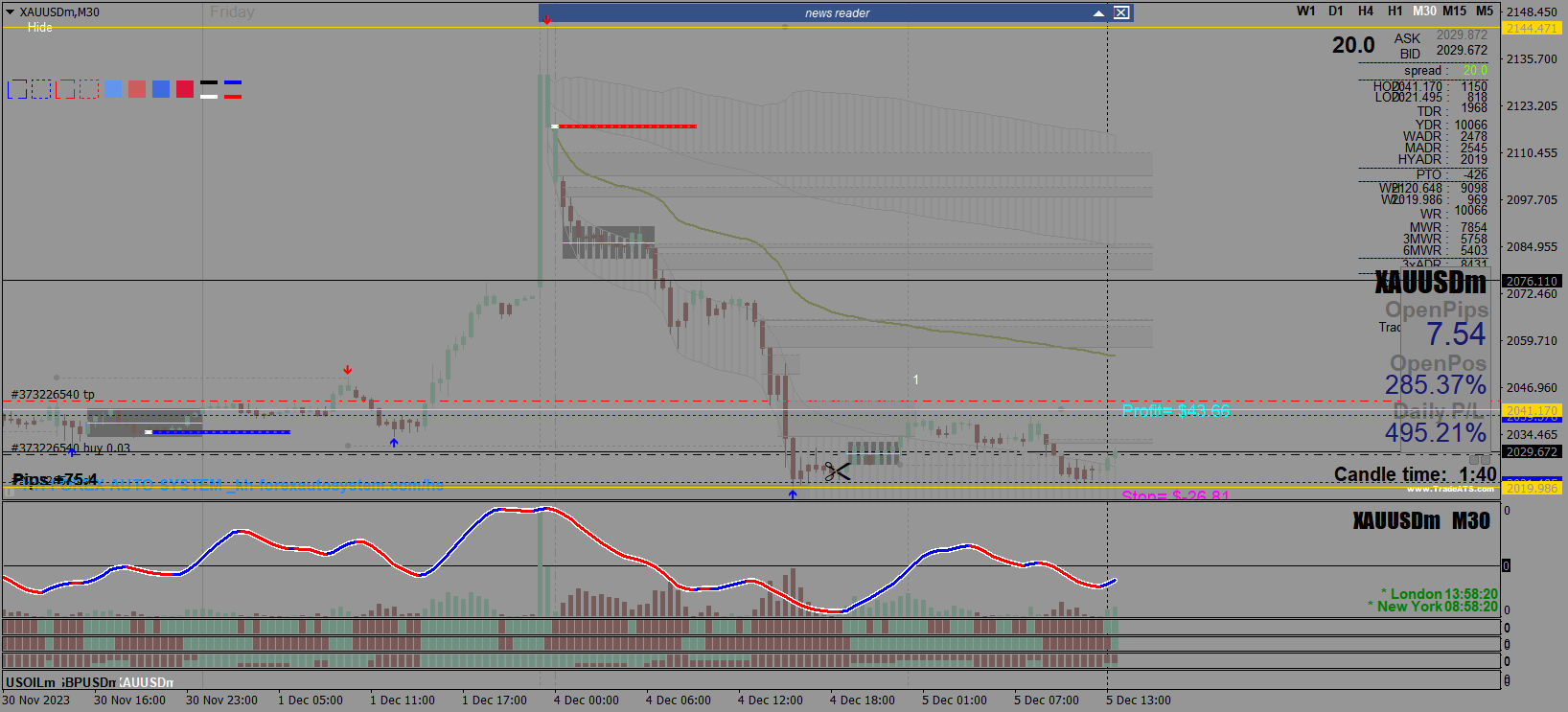The width and height of the screenshot is (1568, 712).
Task: Click the Daily P/L value 495.21%
Action: pos(1436,432)
